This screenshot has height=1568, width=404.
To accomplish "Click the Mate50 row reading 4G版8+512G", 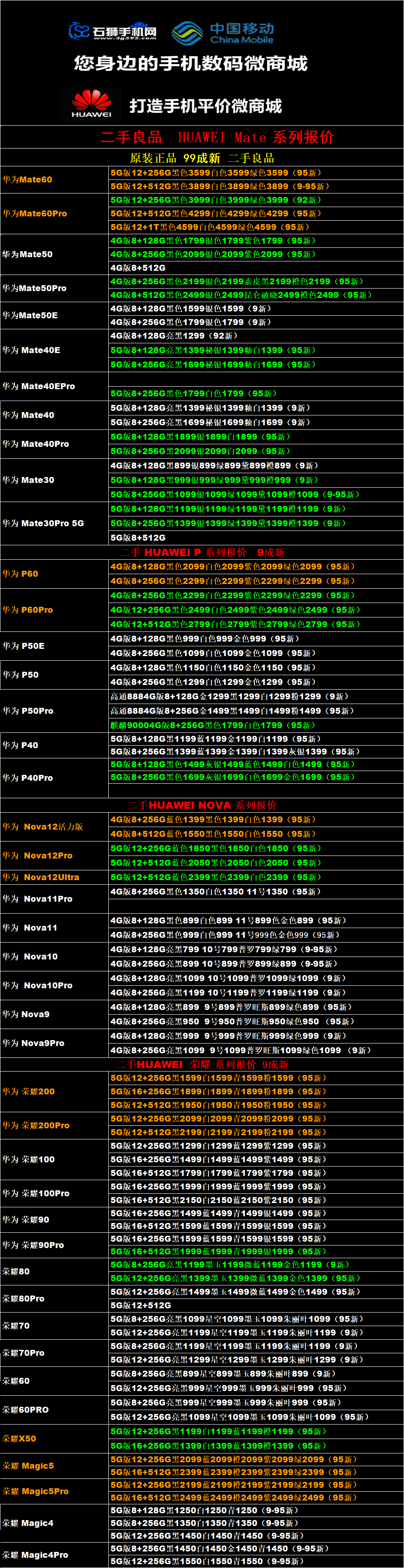I will (256, 268).
